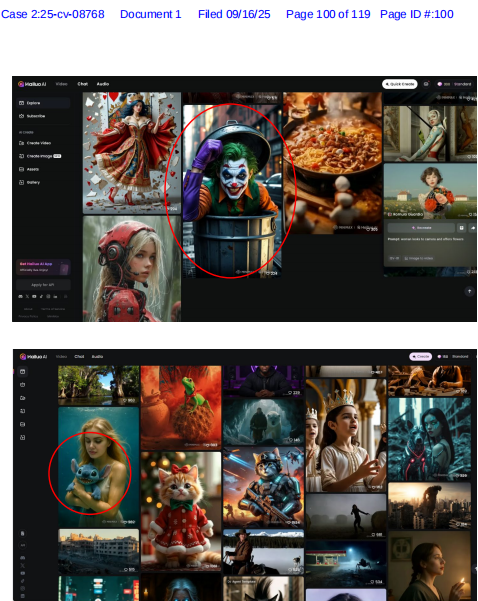Viewport: 478px width, 601px height.
Task: Click credits Standard plan pill in lower screenshot
Action: pos(453,356)
